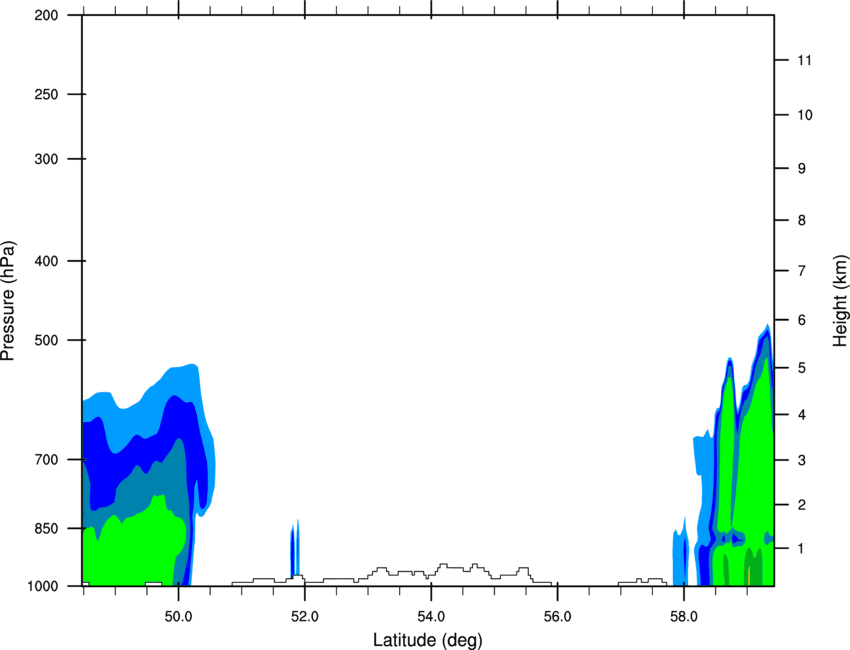The height and width of the screenshot is (650, 850).
Task: Click the 850 pressure tick label
Action: (x=46, y=528)
